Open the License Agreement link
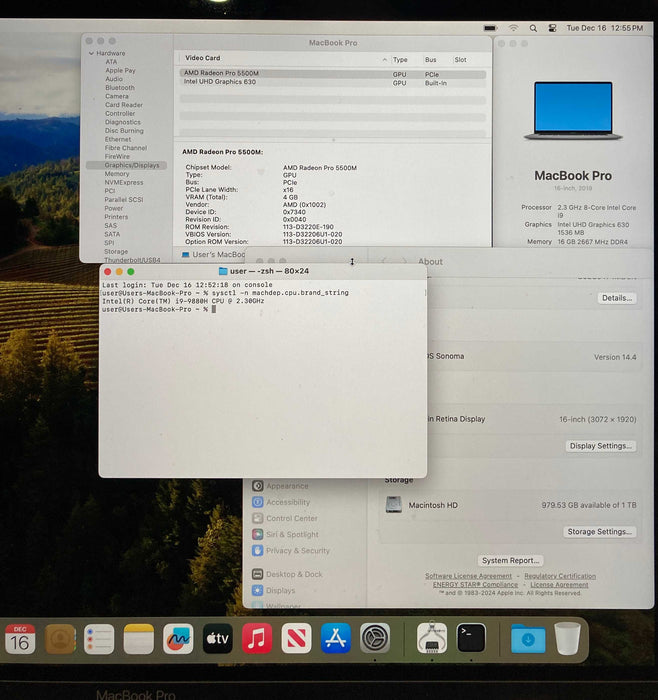This screenshot has width=658, height=700. pyautogui.click(x=559, y=584)
